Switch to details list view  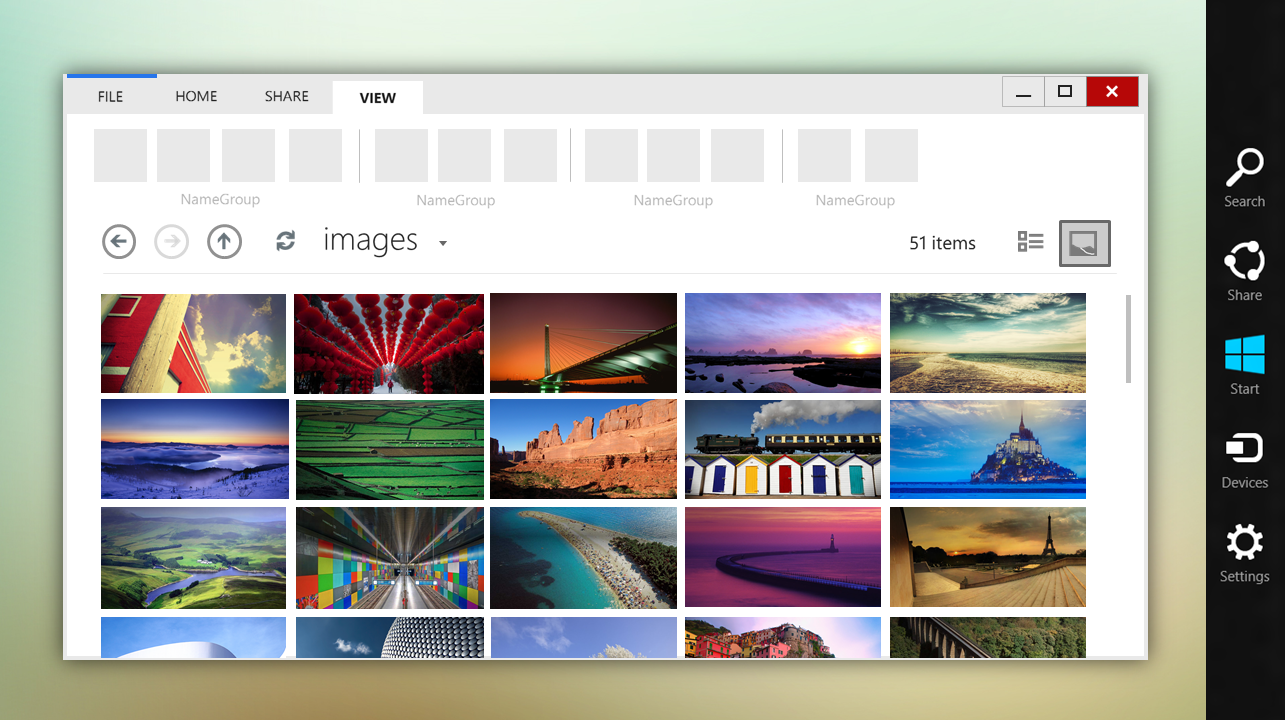pos(1031,241)
